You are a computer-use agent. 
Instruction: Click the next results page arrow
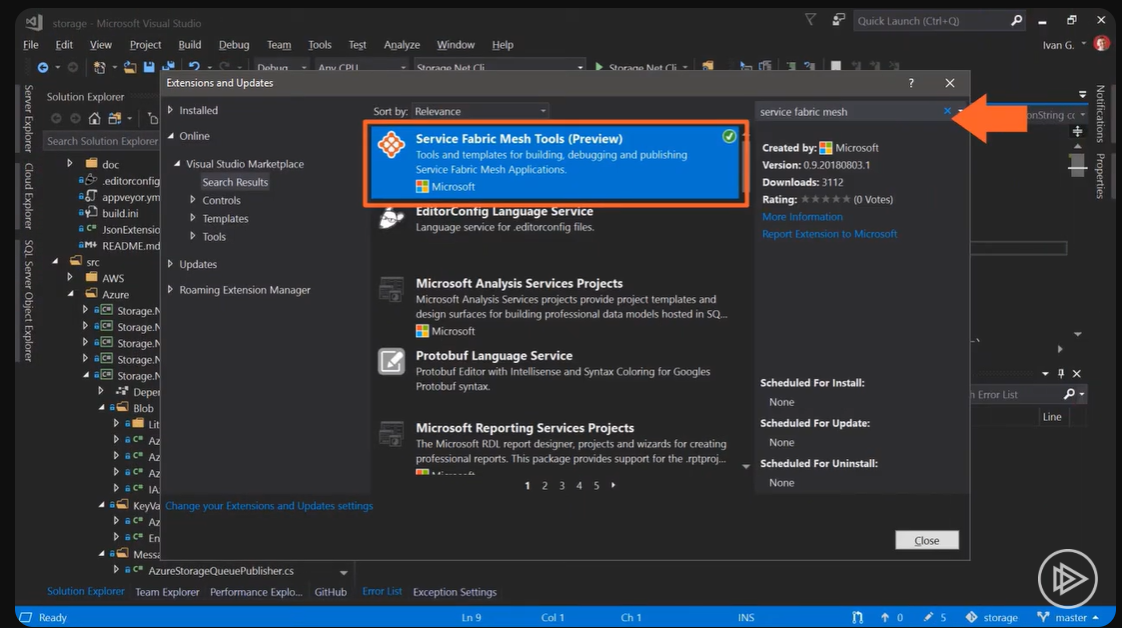[x=613, y=485]
